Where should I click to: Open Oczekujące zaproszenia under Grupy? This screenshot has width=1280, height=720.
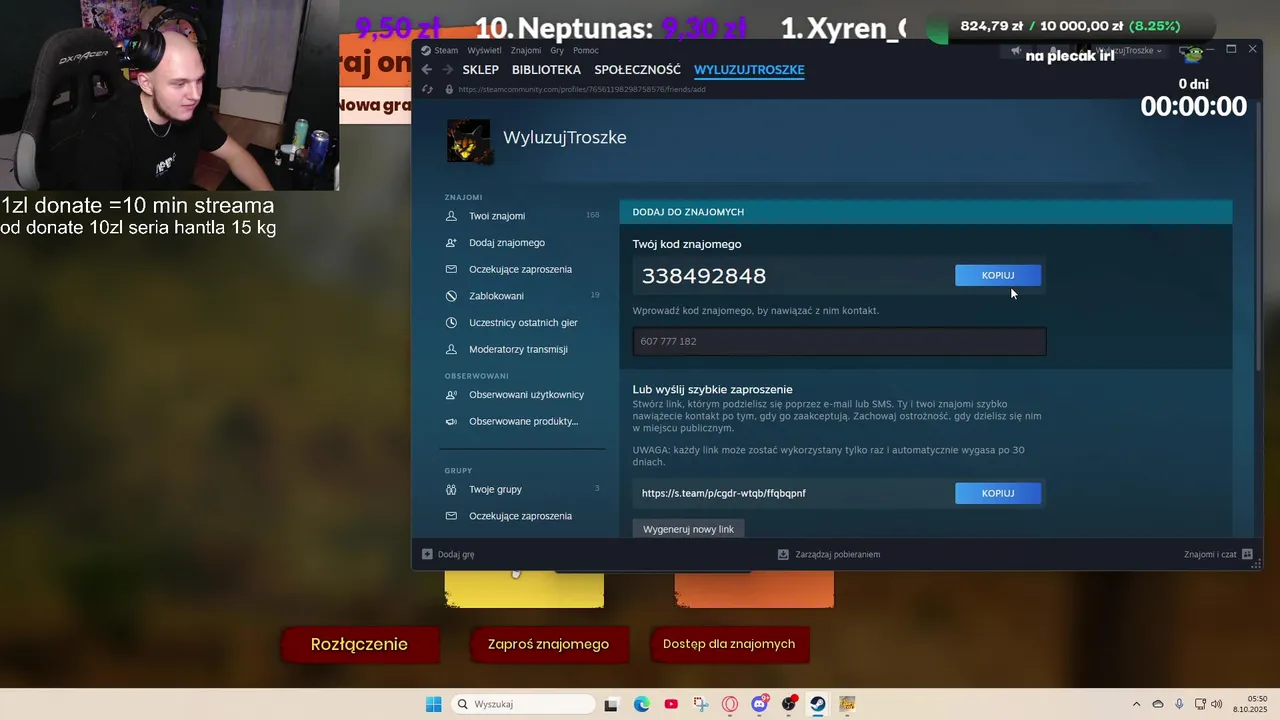point(522,516)
